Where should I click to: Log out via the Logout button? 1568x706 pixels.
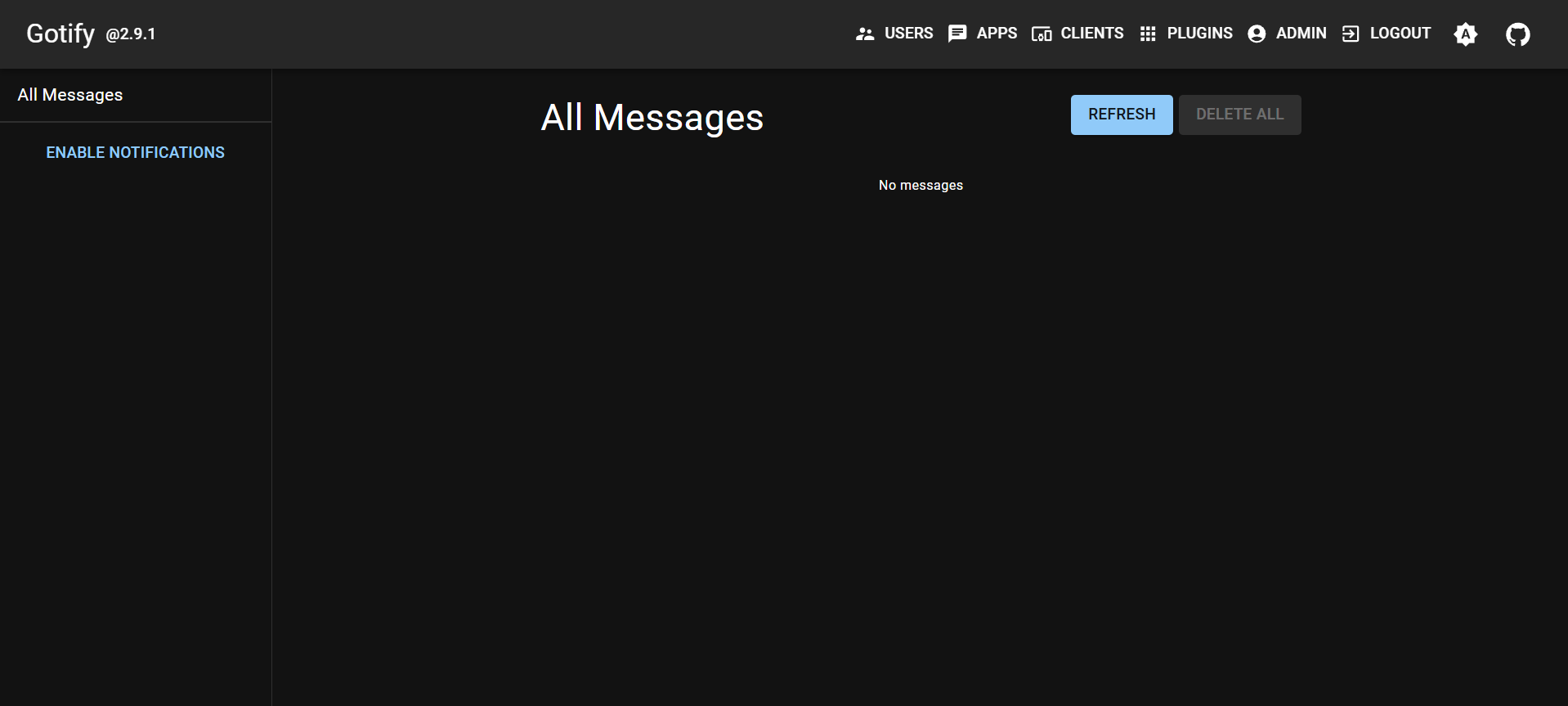pos(1387,34)
